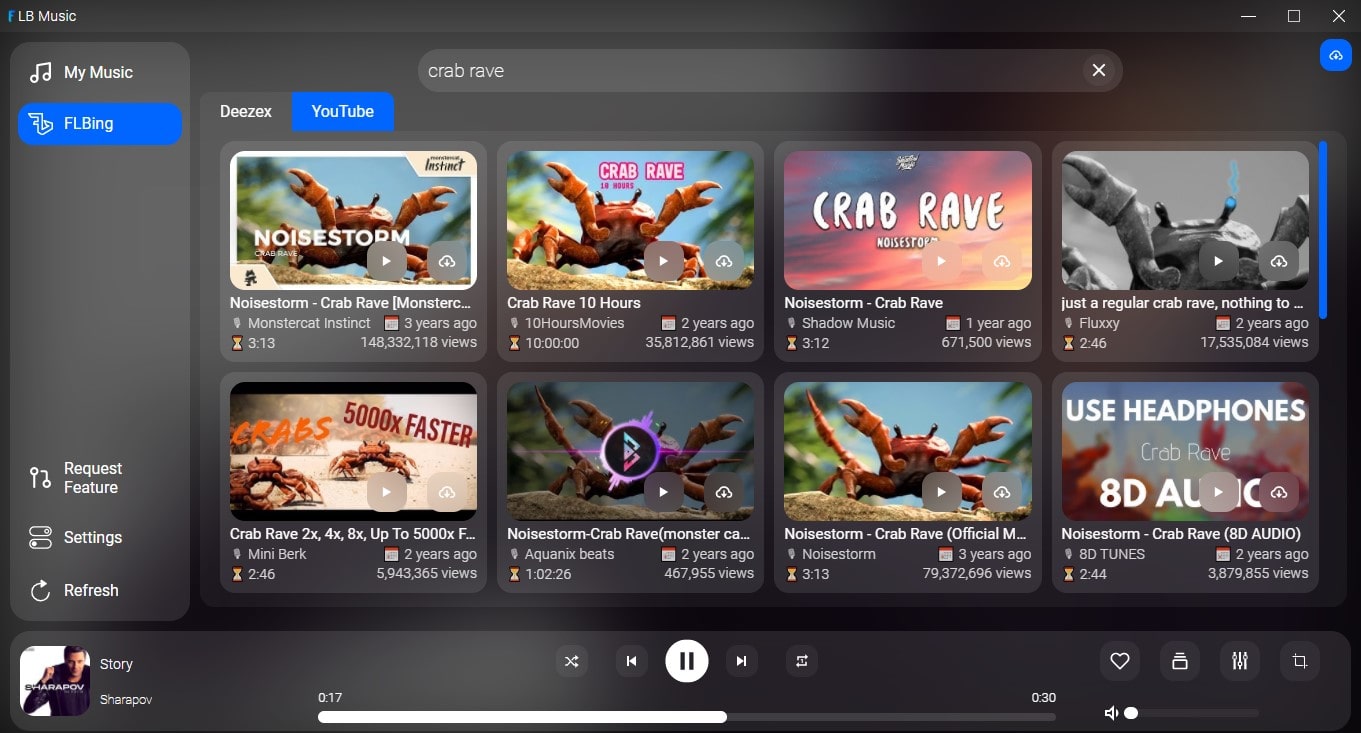Open the crop icon in player bar
The width and height of the screenshot is (1361, 733).
click(1300, 661)
